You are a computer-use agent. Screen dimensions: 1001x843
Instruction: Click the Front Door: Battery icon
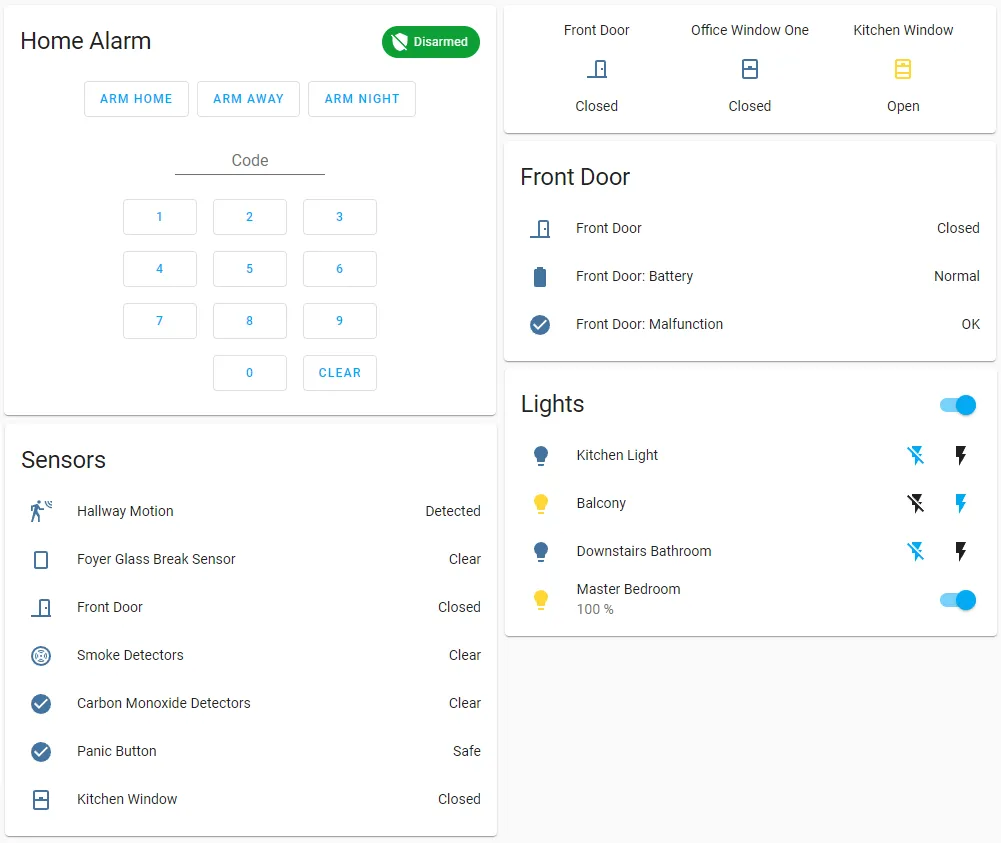tap(540, 276)
